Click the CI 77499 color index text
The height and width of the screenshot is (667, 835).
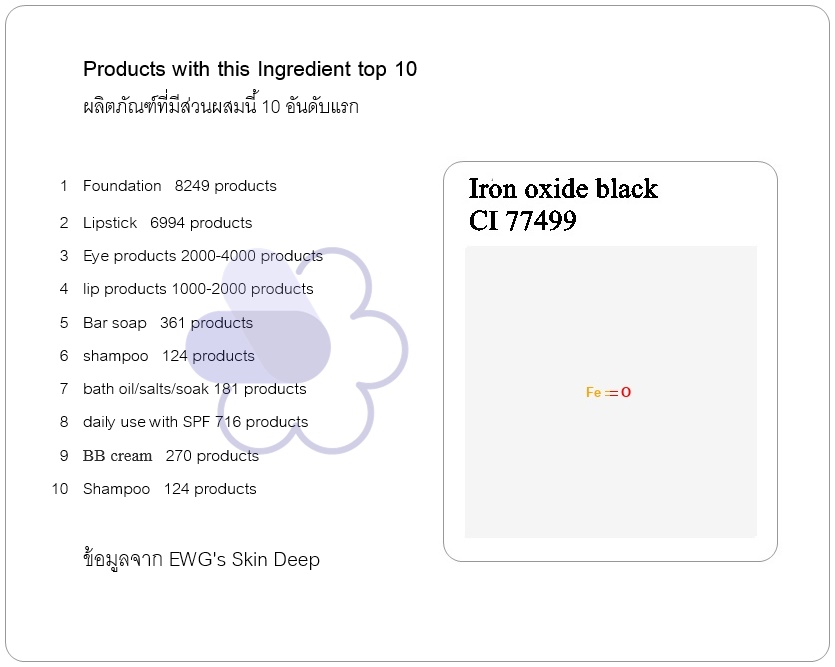[522, 221]
